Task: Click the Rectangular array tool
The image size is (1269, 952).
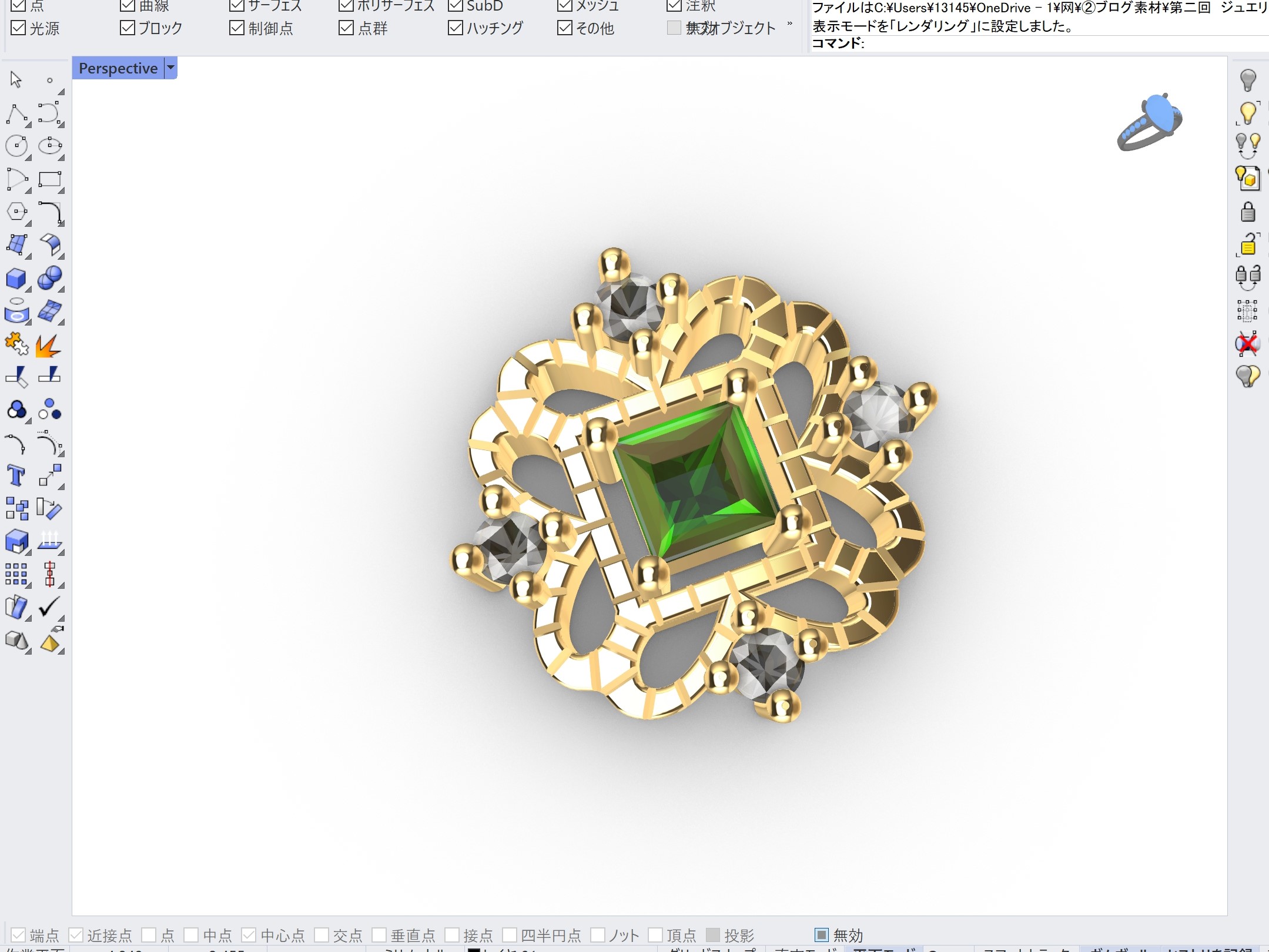Action: 16,574
